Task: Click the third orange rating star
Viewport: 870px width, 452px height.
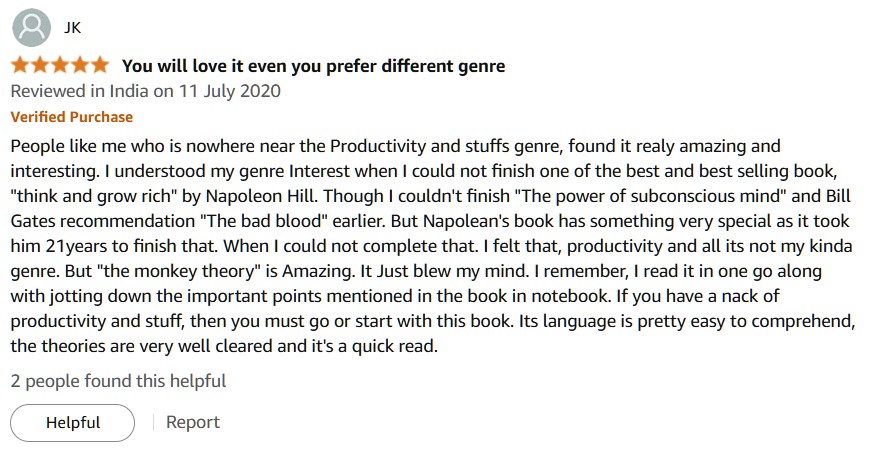Action: pos(60,65)
